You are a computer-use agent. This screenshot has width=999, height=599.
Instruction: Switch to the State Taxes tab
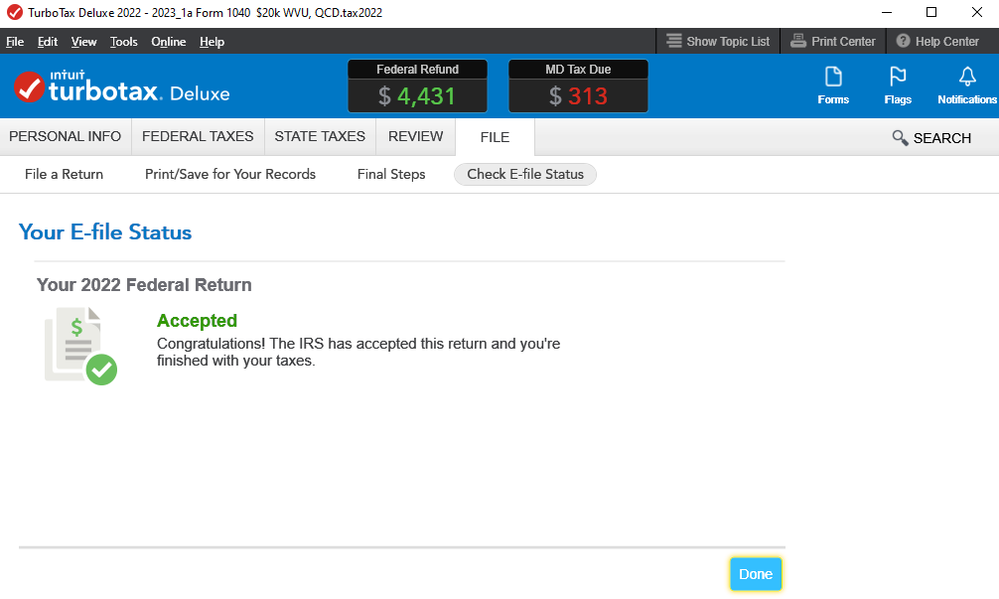pyautogui.click(x=320, y=136)
